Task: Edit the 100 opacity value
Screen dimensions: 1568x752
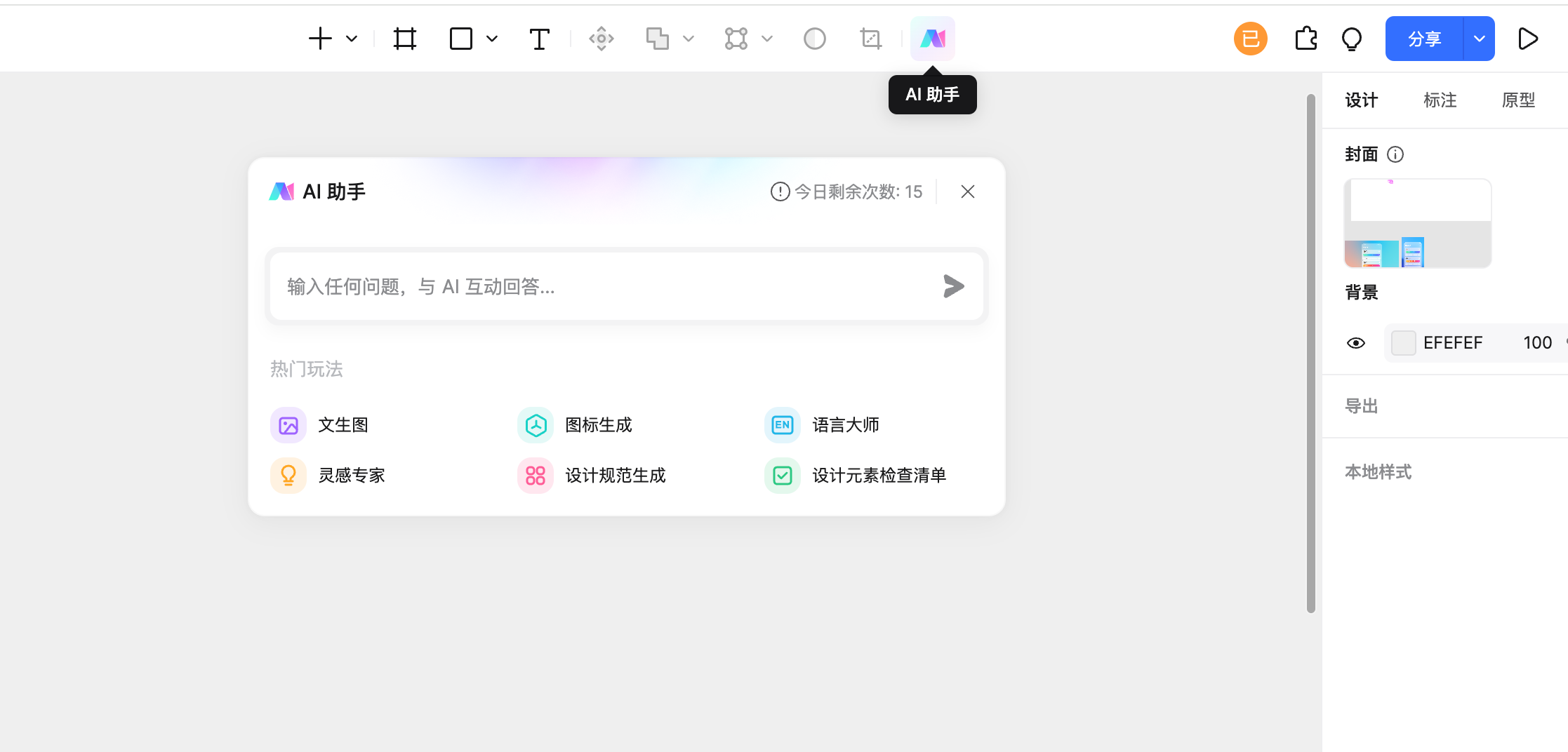Action: [x=1537, y=343]
